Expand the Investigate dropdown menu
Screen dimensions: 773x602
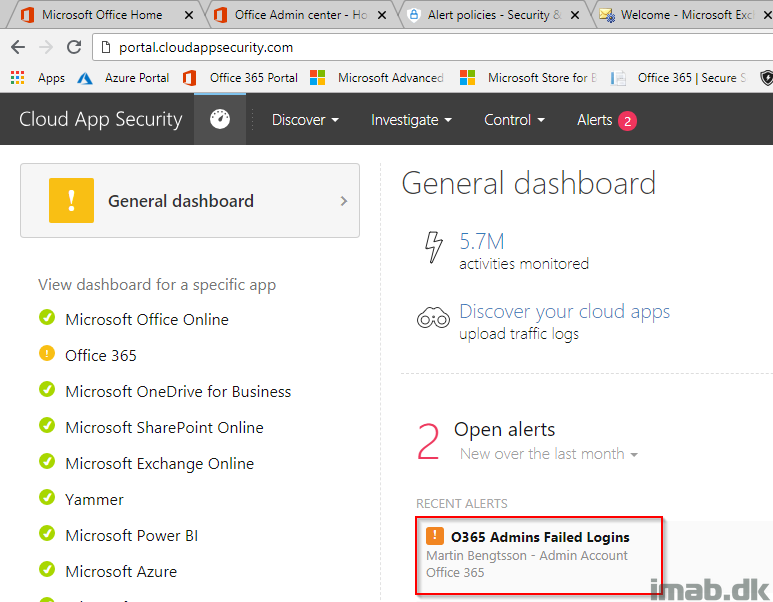(411, 120)
